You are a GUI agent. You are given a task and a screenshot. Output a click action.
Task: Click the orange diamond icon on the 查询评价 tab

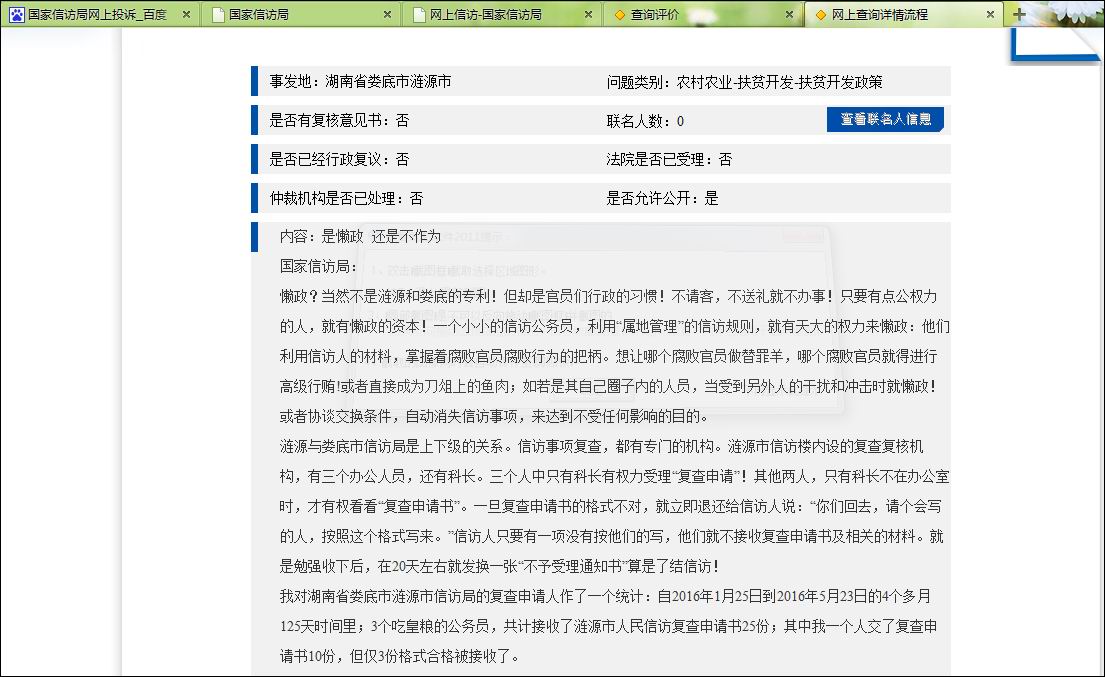click(620, 15)
